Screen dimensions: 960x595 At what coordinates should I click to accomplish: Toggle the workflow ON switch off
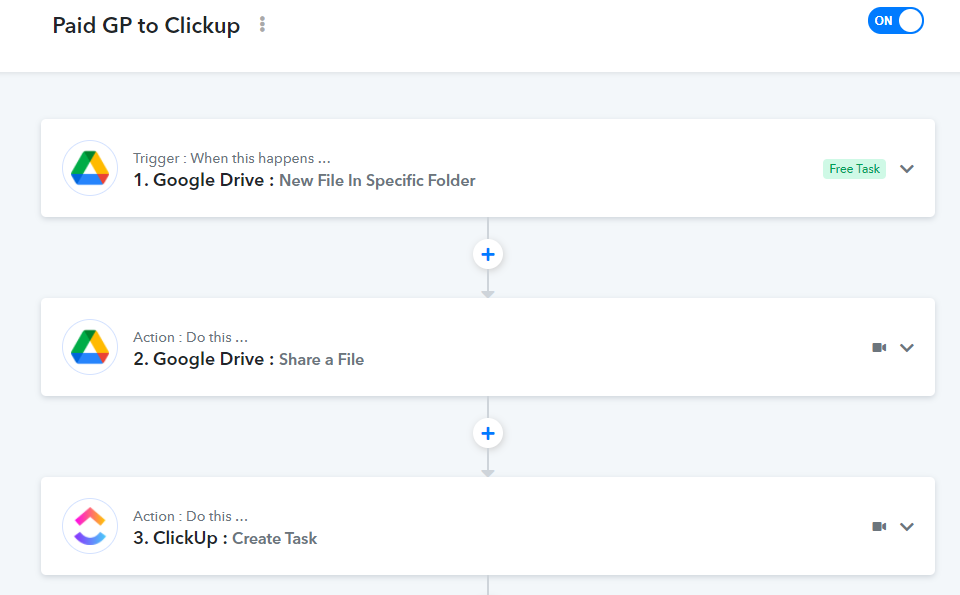tap(895, 21)
